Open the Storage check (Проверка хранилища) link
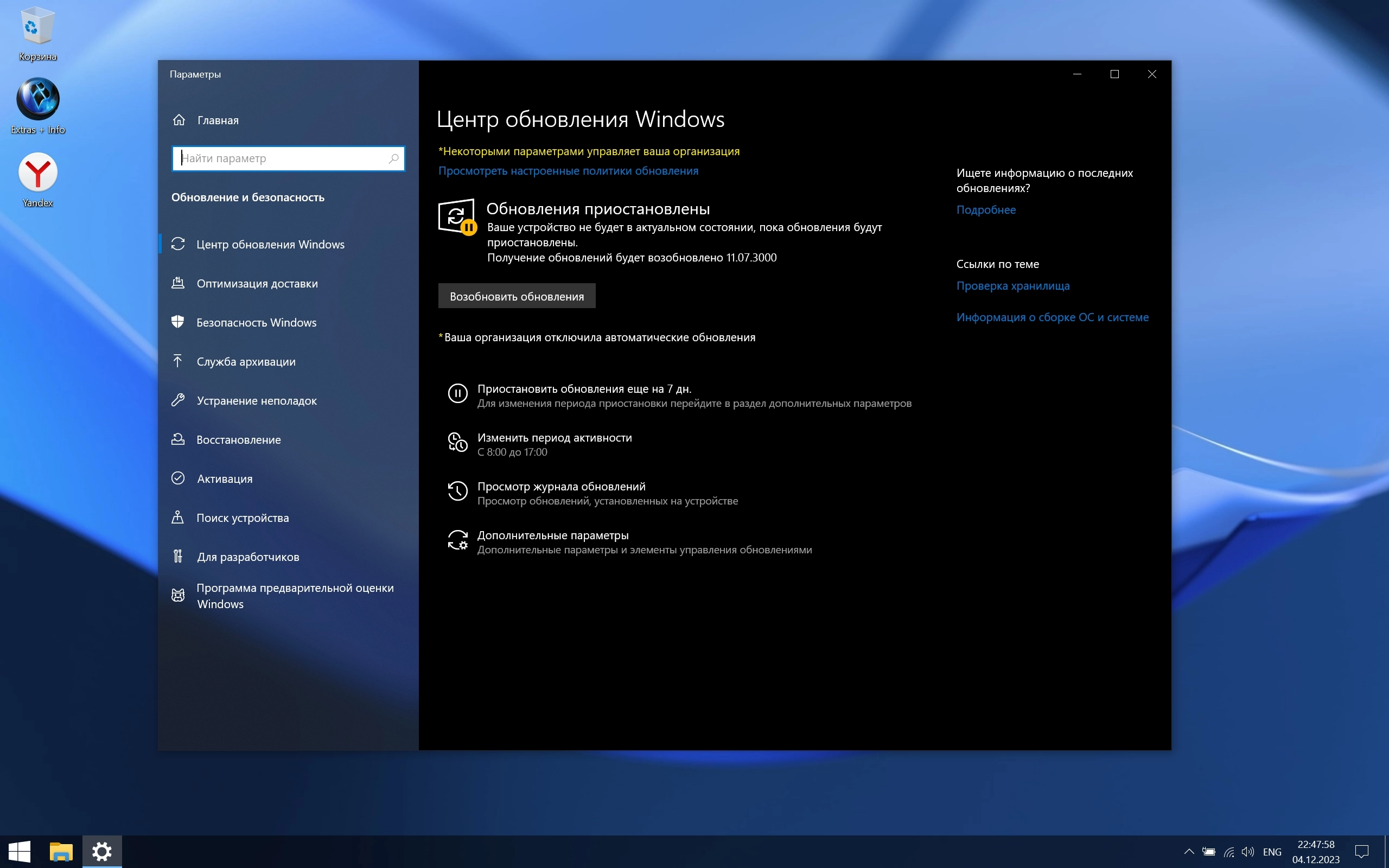This screenshot has width=1389, height=868. point(1012,286)
